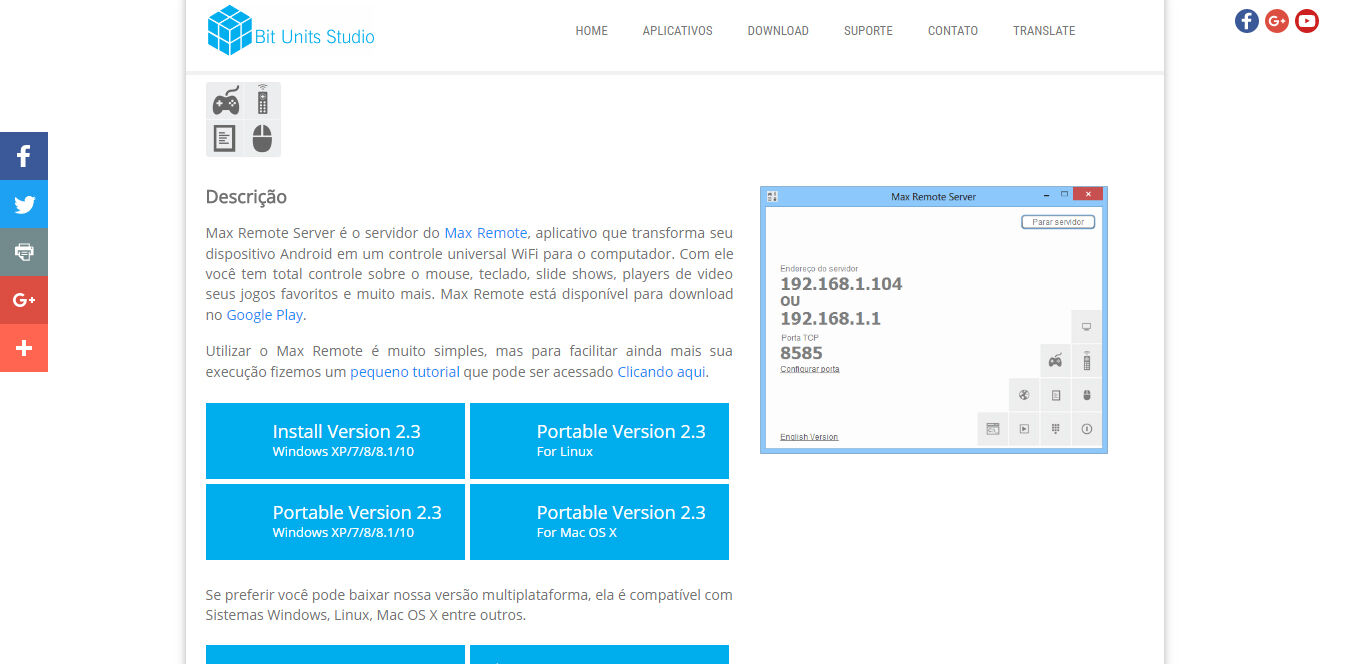Go to the HOME menu item
This screenshot has height=664, width=1348.
592,31
